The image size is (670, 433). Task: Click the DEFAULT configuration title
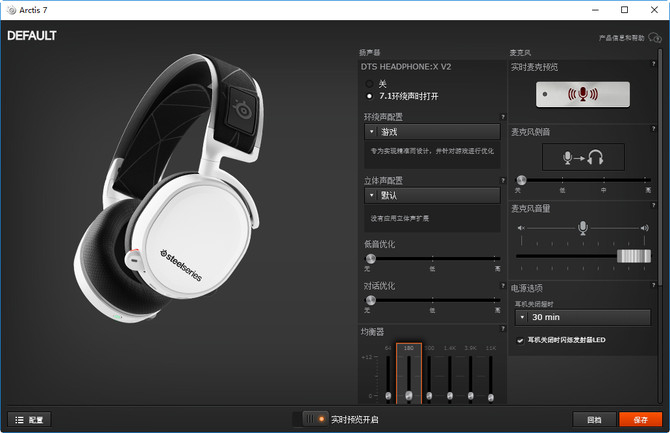click(x=32, y=36)
